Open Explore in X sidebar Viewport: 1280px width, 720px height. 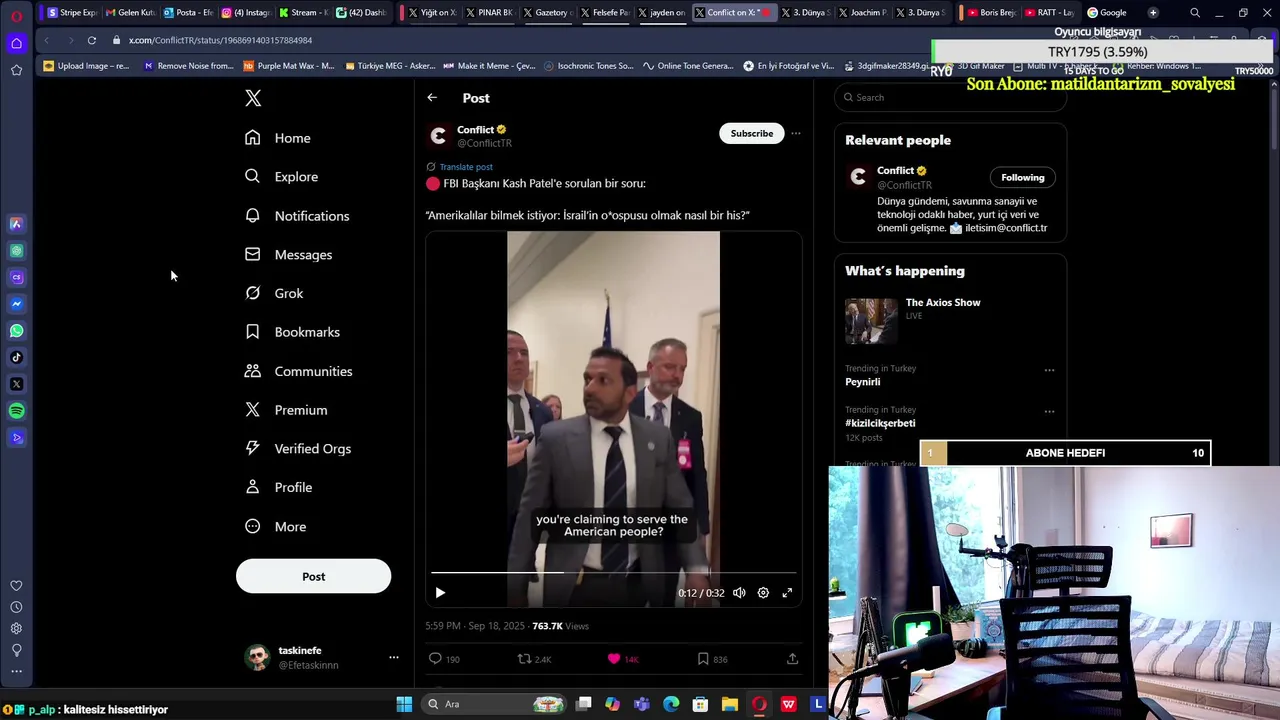tap(281, 177)
